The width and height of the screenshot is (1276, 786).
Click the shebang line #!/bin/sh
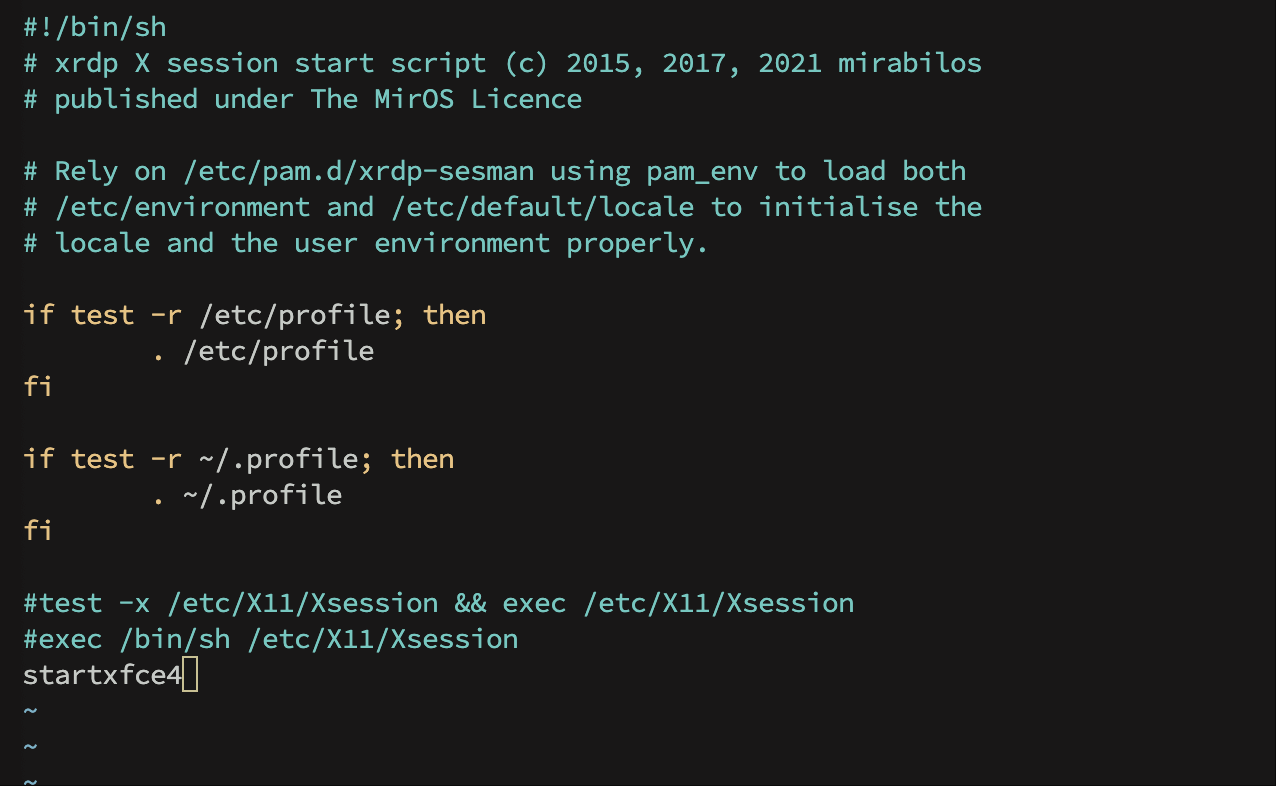pyautogui.click(x=88, y=27)
